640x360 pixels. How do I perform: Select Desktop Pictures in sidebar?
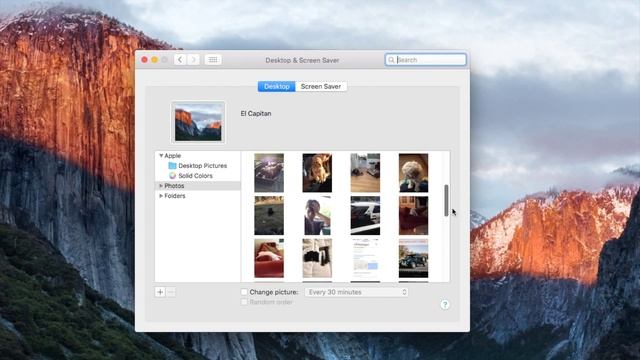(x=202, y=166)
